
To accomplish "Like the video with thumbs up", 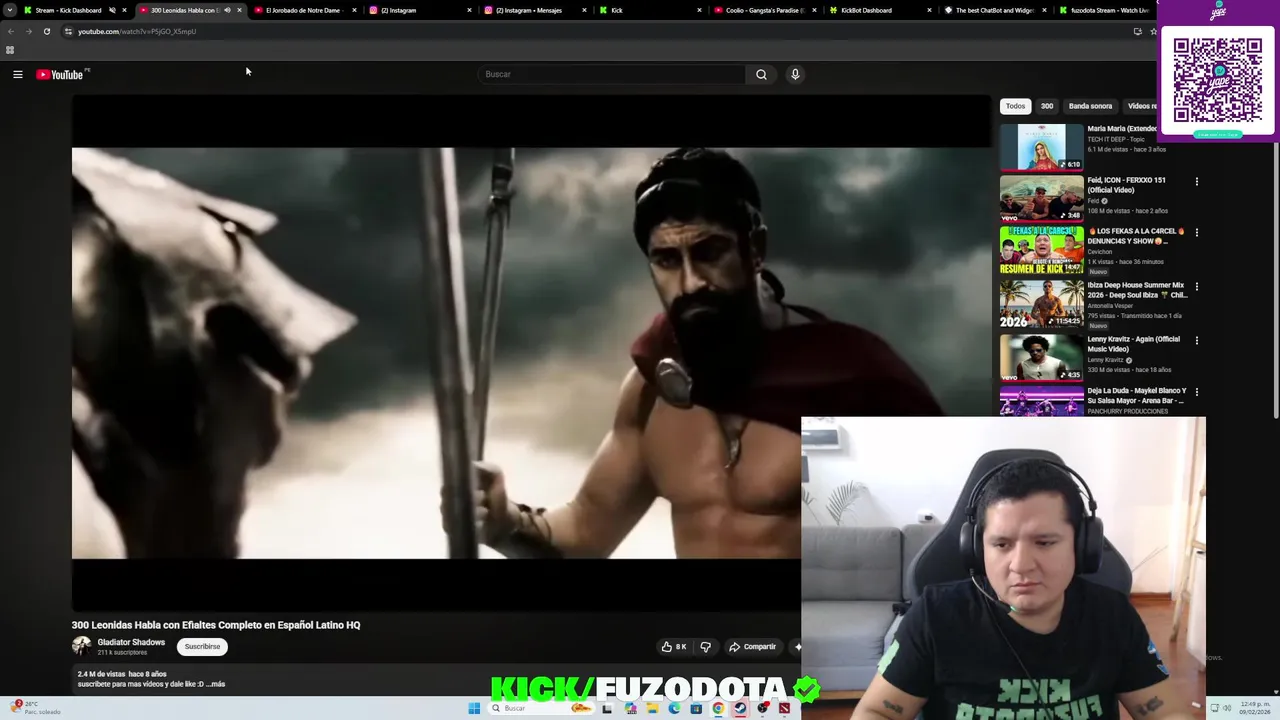I will (673, 647).
